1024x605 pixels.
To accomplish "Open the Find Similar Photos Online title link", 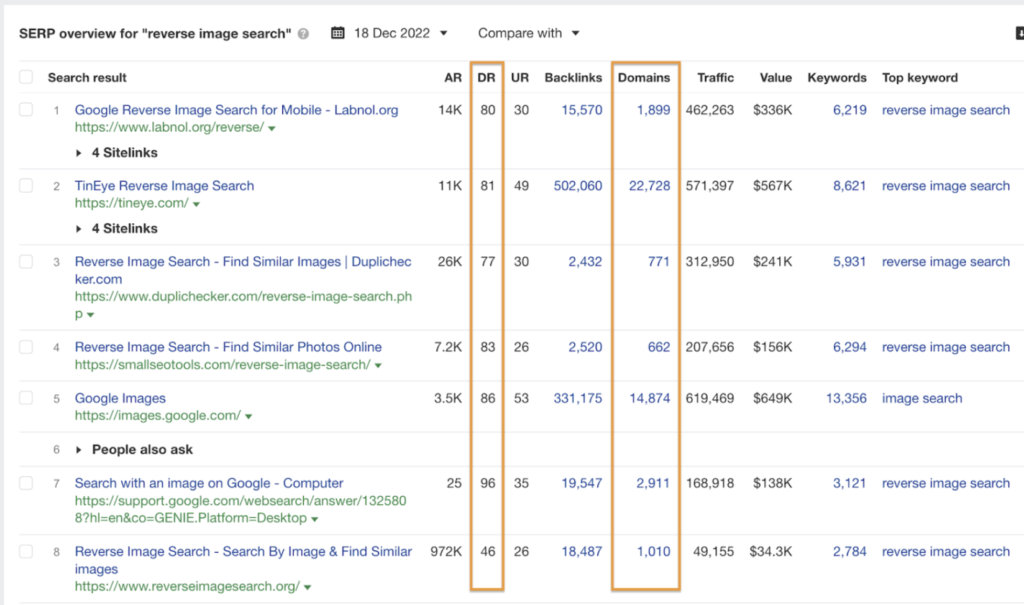I will [228, 347].
